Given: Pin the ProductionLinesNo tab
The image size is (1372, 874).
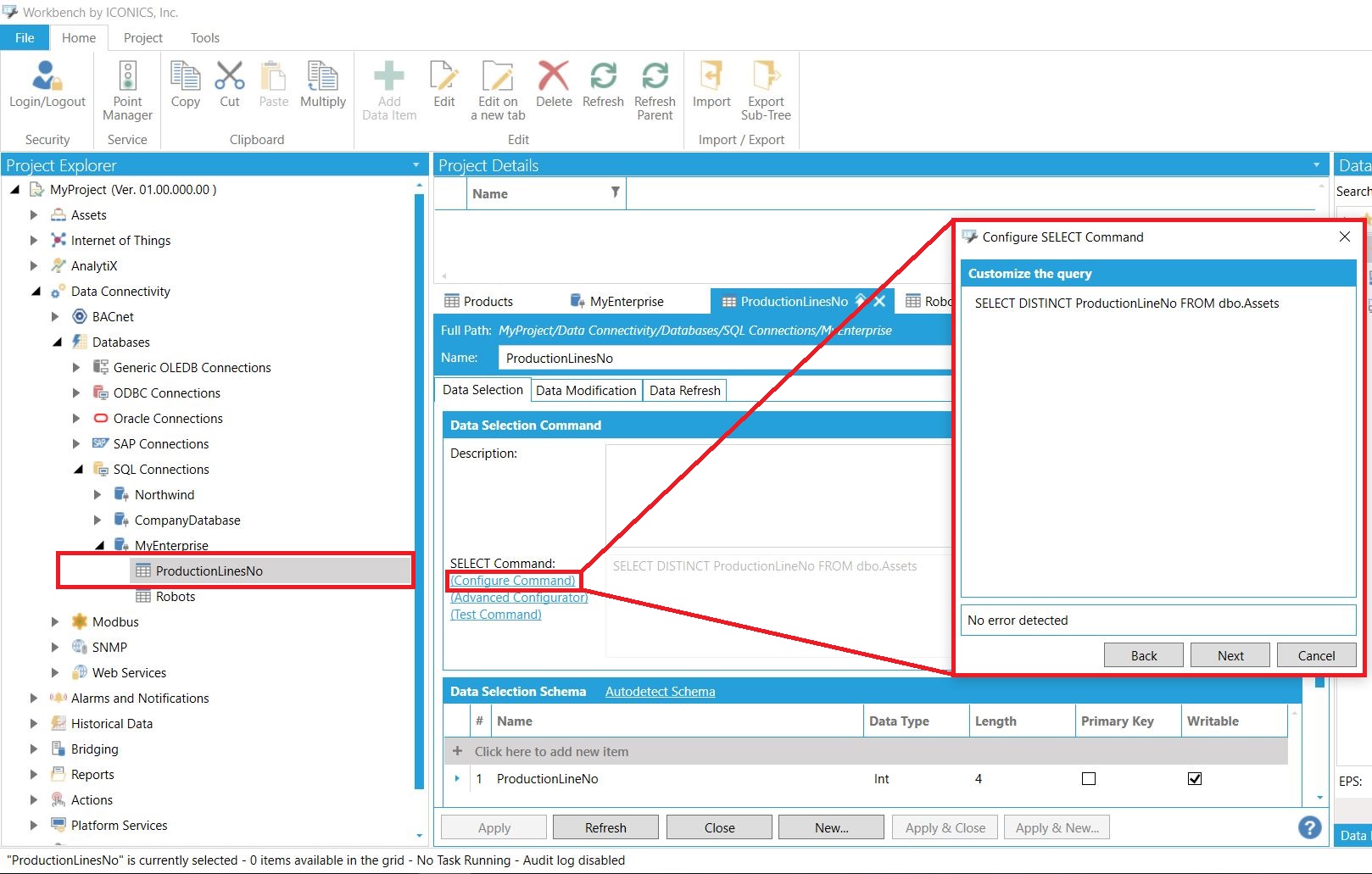Looking at the screenshot, I should click(x=861, y=300).
